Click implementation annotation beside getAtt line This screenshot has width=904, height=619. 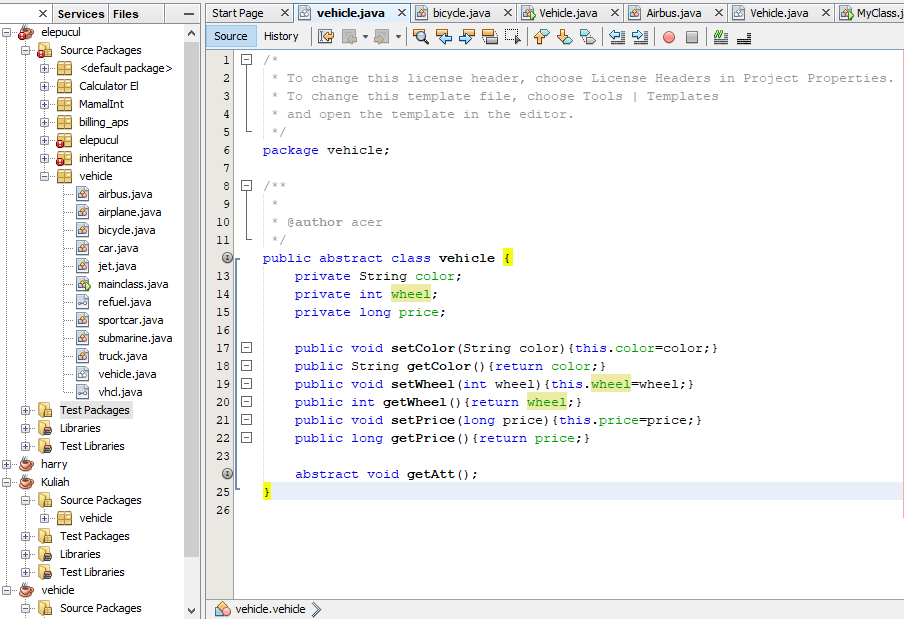point(227,474)
